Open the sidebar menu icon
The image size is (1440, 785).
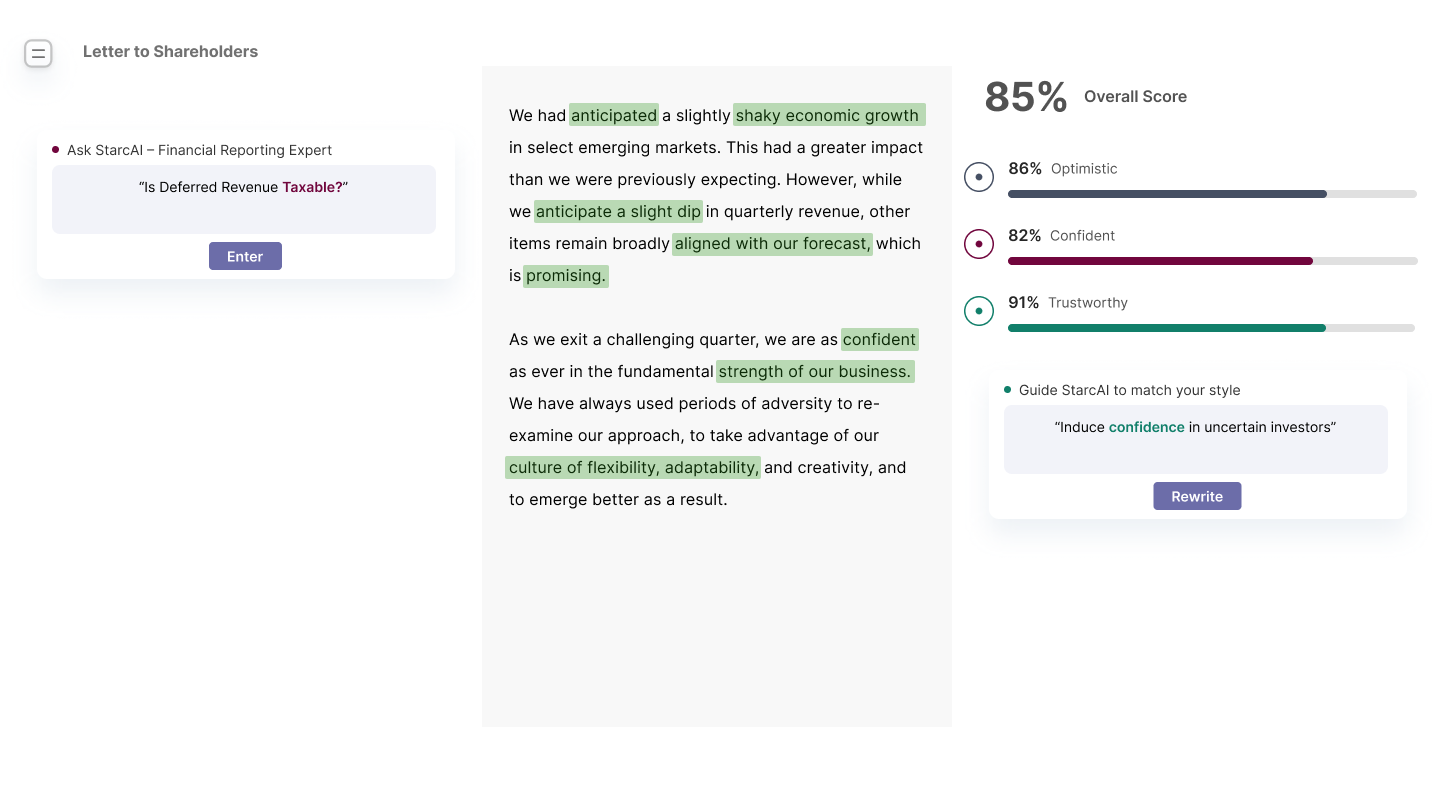38,53
